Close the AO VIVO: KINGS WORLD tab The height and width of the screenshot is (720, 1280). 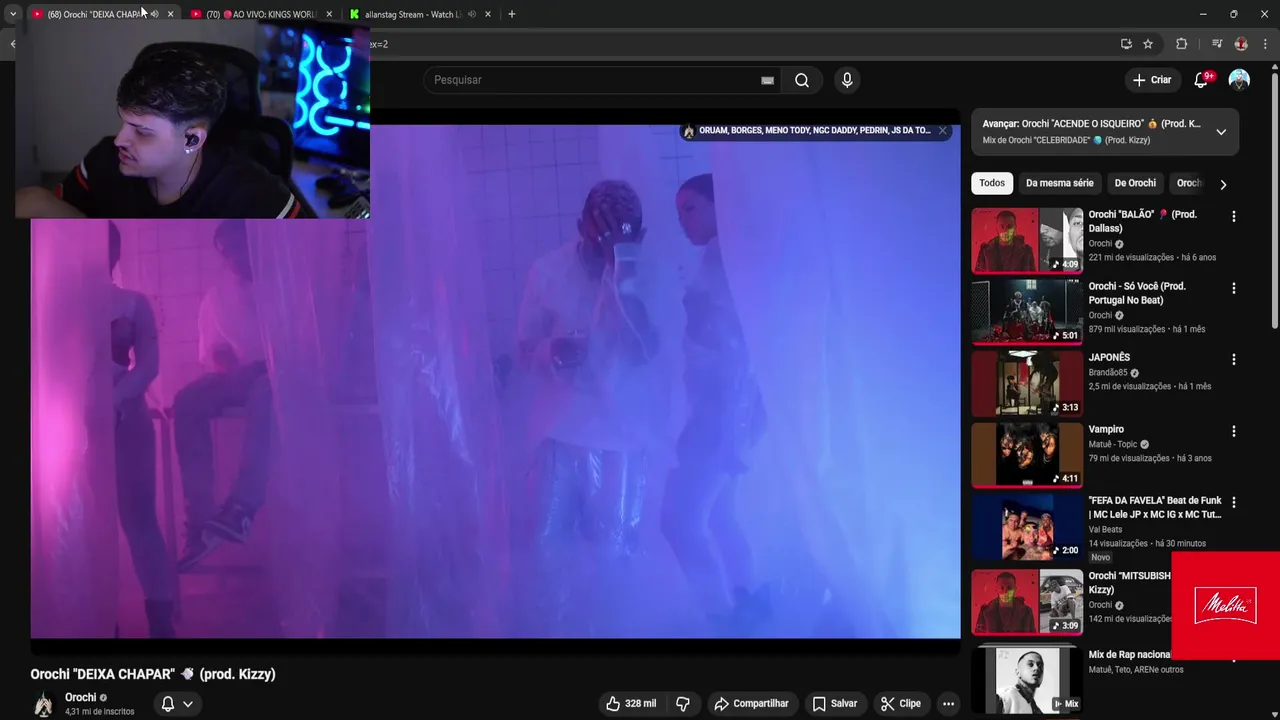pos(329,14)
